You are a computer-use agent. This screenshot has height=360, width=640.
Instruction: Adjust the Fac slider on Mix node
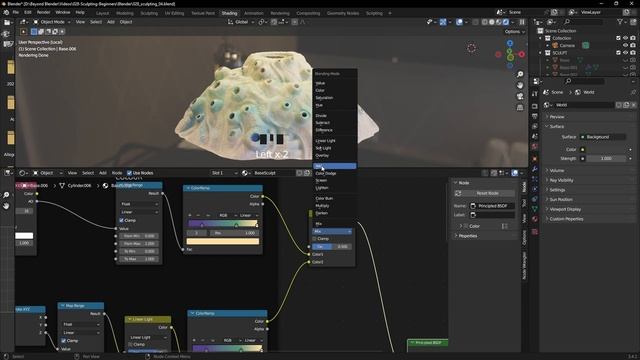[x=331, y=247]
